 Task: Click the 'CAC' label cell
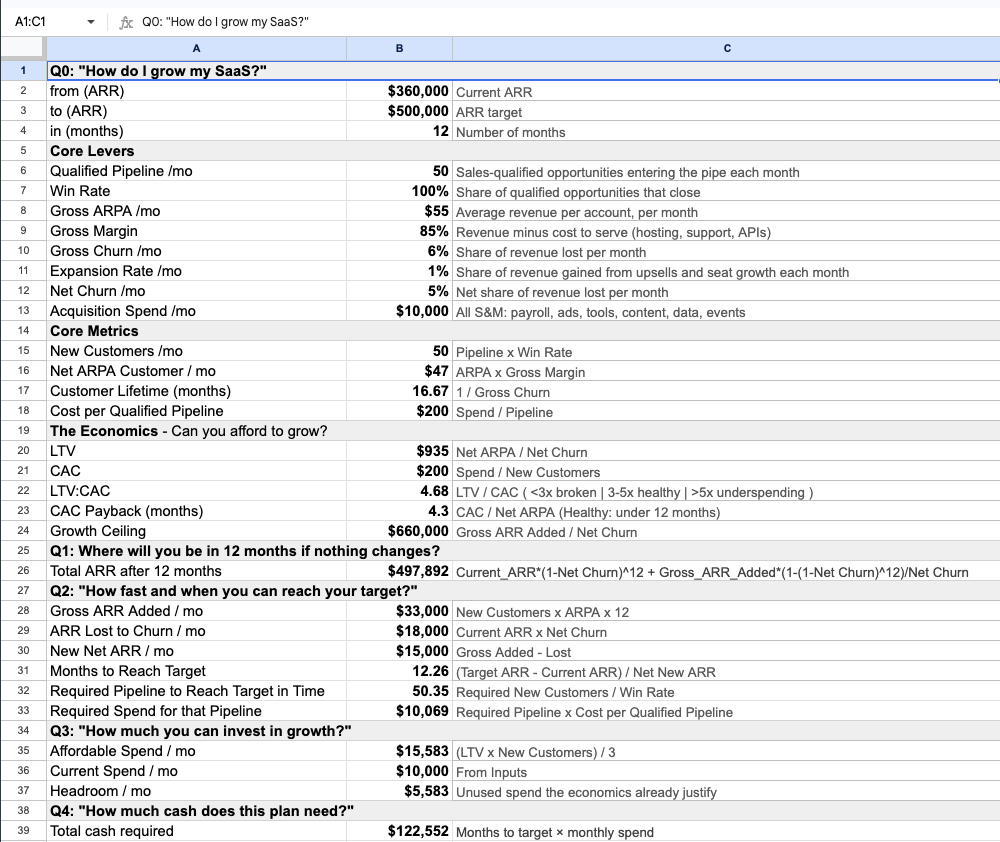[x=196, y=471]
